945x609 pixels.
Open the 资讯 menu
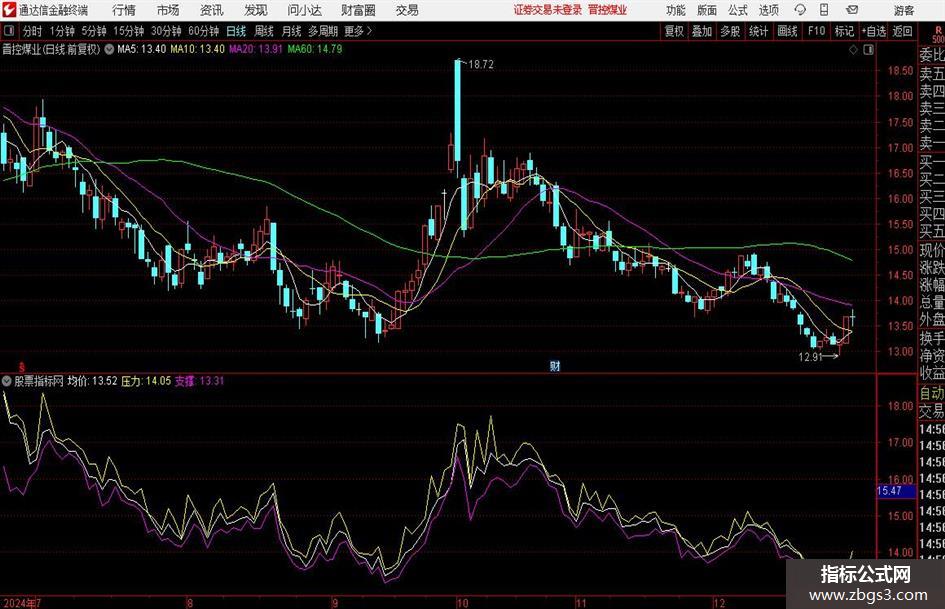pos(211,10)
